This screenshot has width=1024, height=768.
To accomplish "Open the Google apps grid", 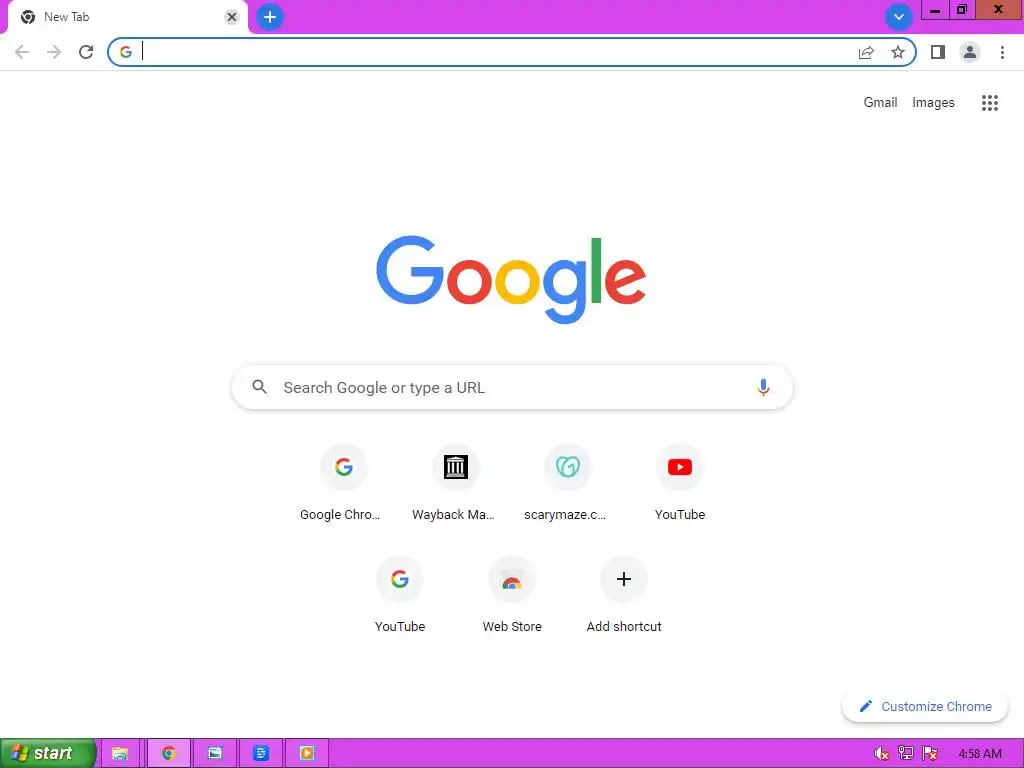I will tap(990, 103).
